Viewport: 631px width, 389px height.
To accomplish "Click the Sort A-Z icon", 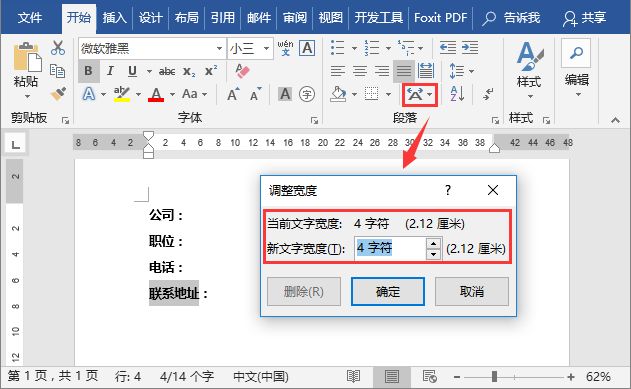I will click(x=458, y=94).
